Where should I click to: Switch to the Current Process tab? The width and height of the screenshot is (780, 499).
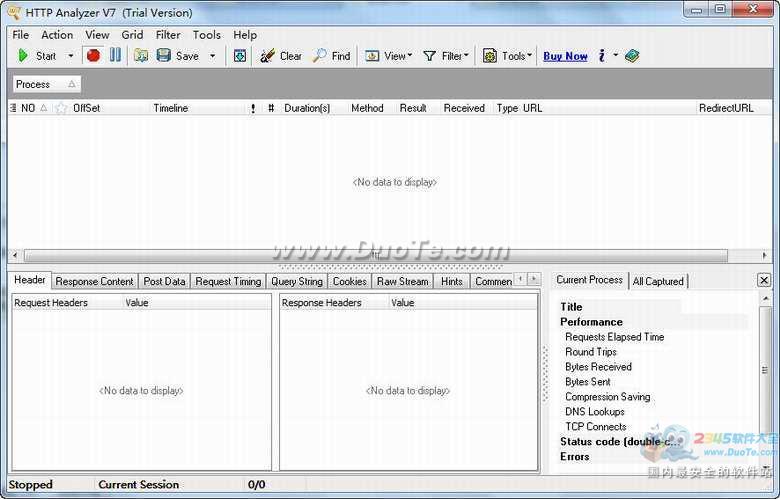point(589,280)
